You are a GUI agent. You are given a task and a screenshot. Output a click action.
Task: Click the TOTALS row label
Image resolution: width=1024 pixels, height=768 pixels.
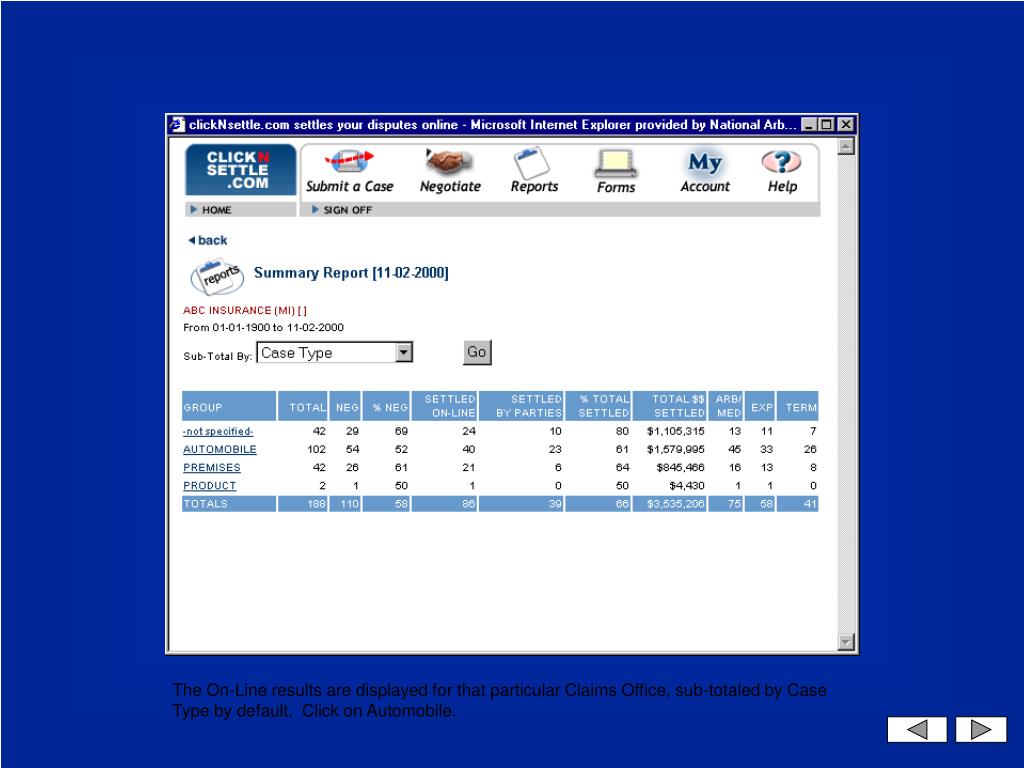click(206, 504)
